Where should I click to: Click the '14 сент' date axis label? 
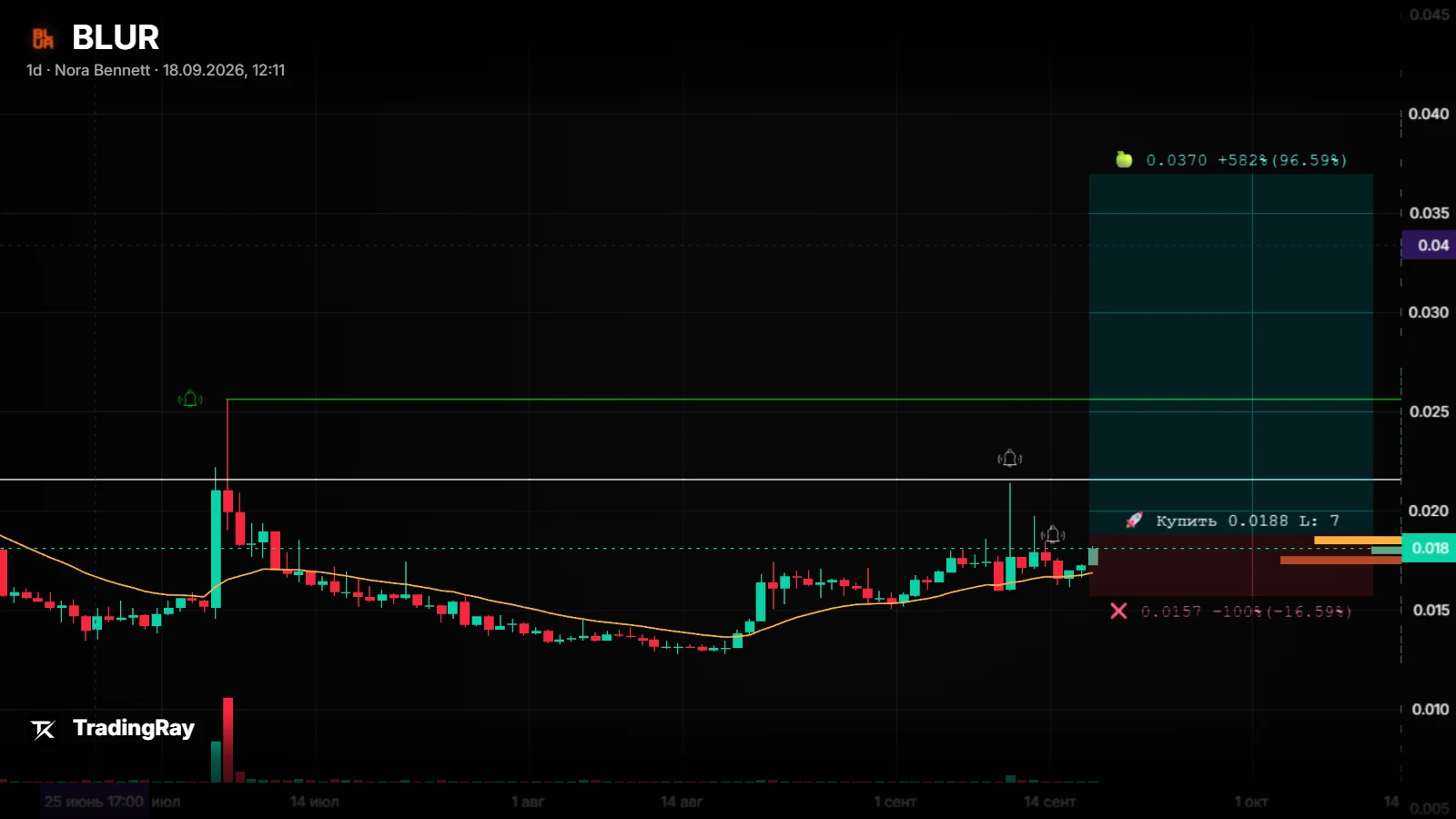1050,802
